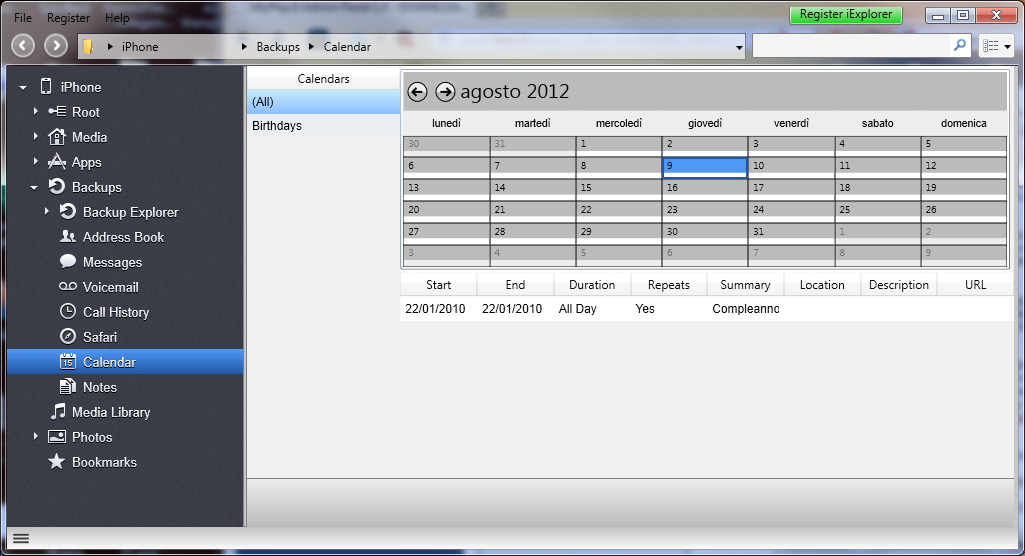Open Address Book in the sidebar
The image size is (1025, 556).
coord(123,237)
